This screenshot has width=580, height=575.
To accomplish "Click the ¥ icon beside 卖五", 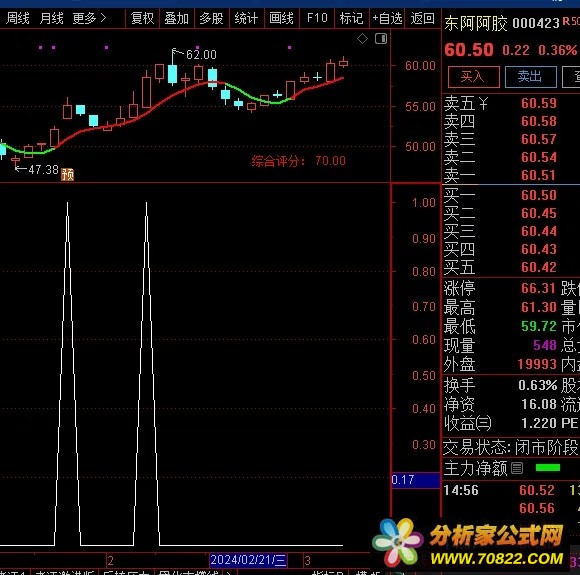I will click(483, 103).
